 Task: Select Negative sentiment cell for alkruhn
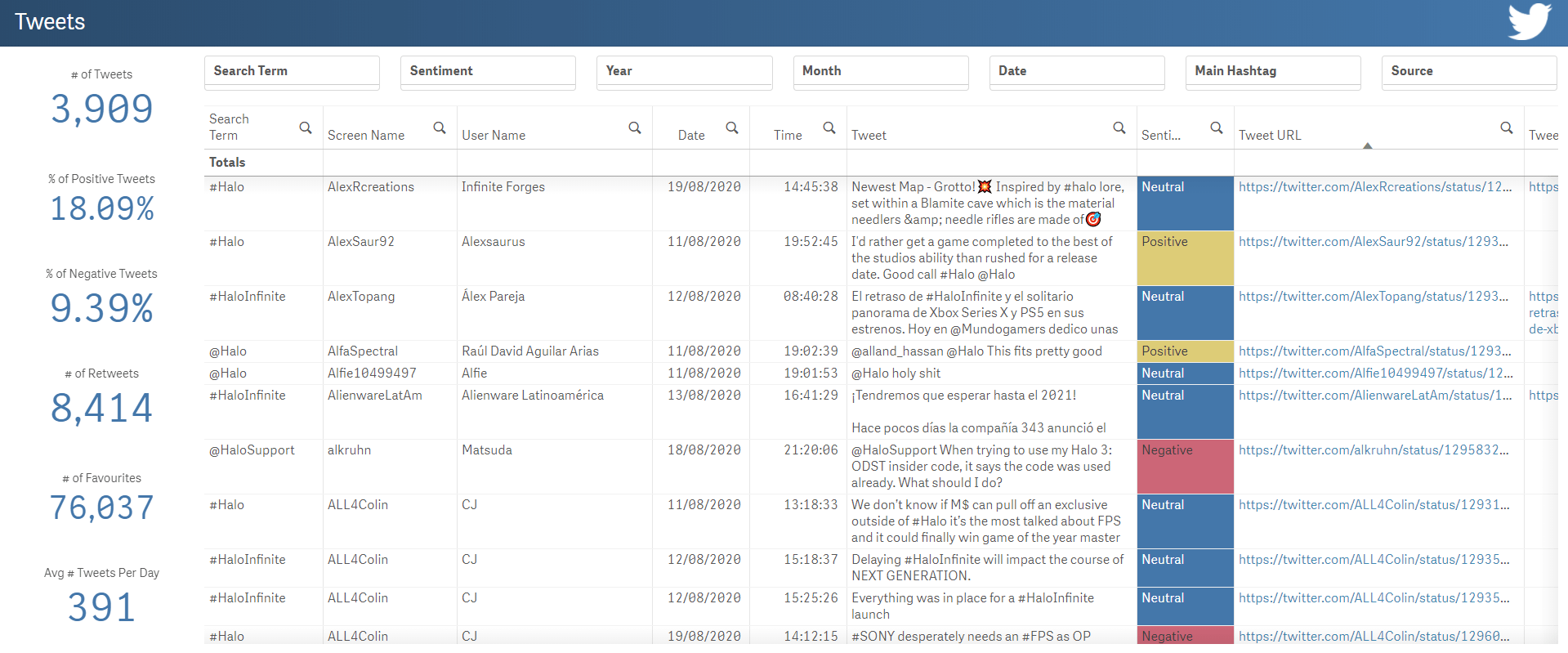pos(1185,467)
